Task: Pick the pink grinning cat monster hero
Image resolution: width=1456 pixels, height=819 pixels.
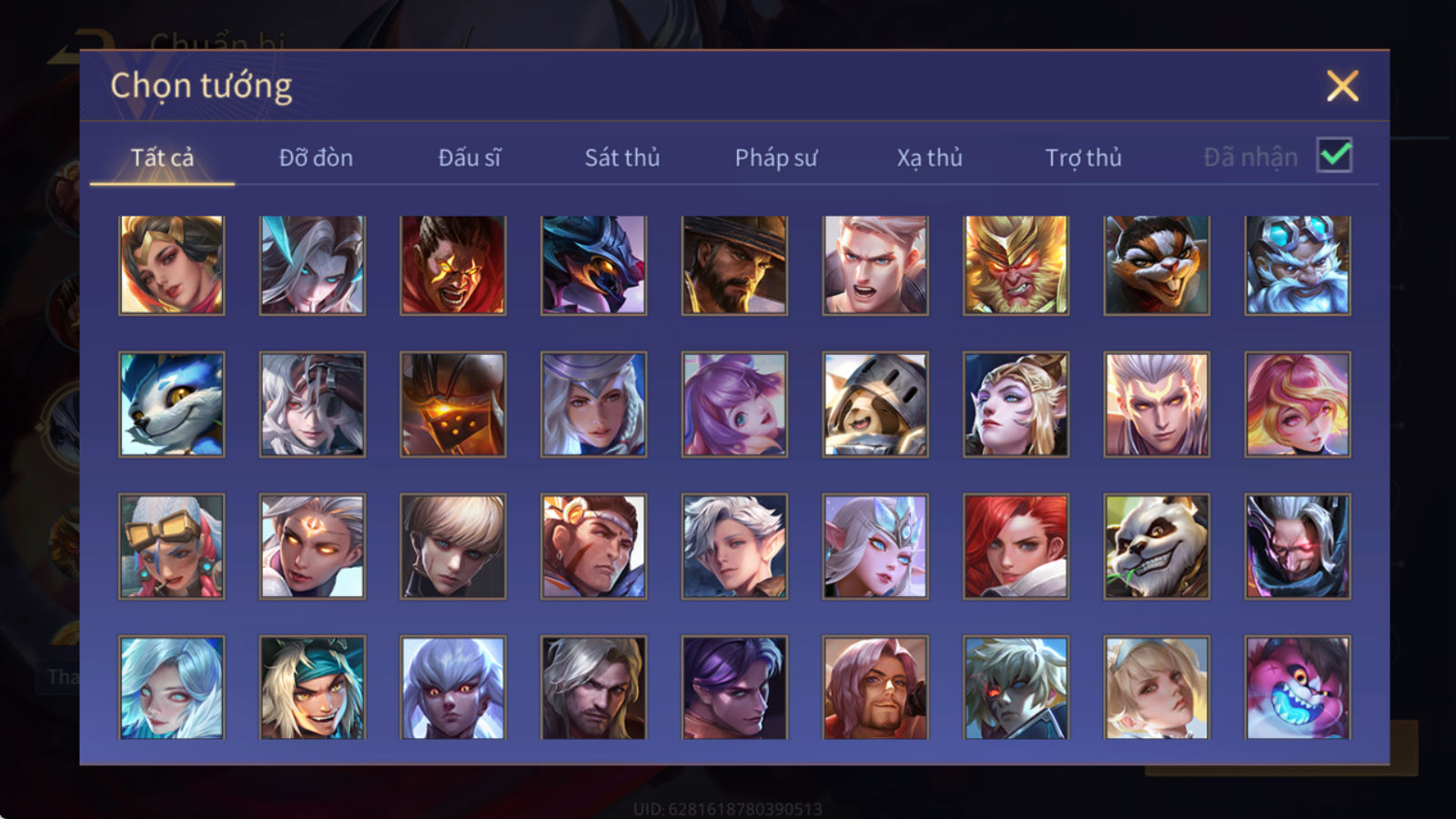Action: 1298,687
